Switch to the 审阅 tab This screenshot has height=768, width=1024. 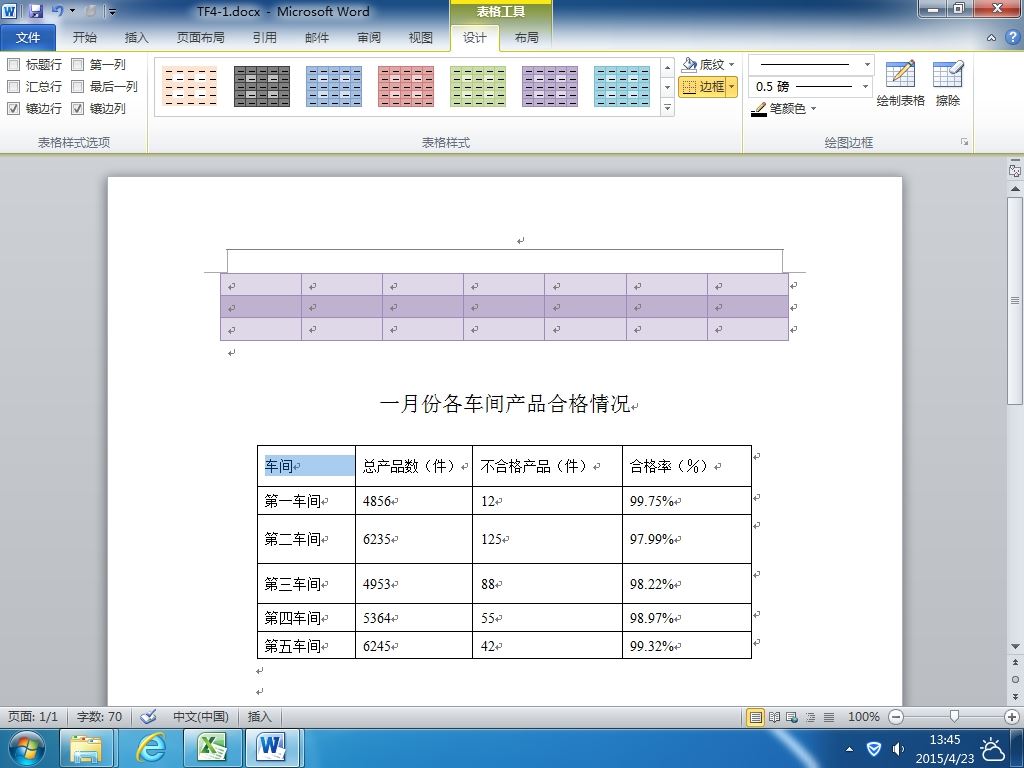[x=369, y=37]
